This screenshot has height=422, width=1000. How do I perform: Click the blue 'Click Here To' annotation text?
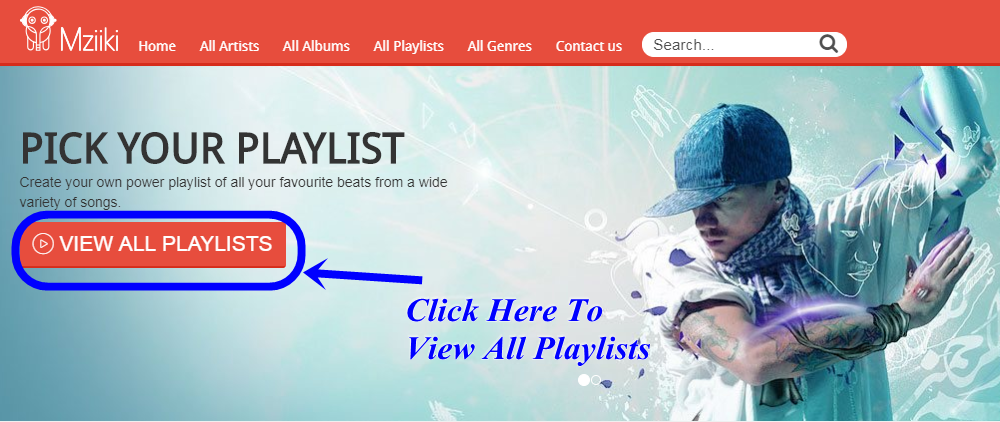(504, 310)
